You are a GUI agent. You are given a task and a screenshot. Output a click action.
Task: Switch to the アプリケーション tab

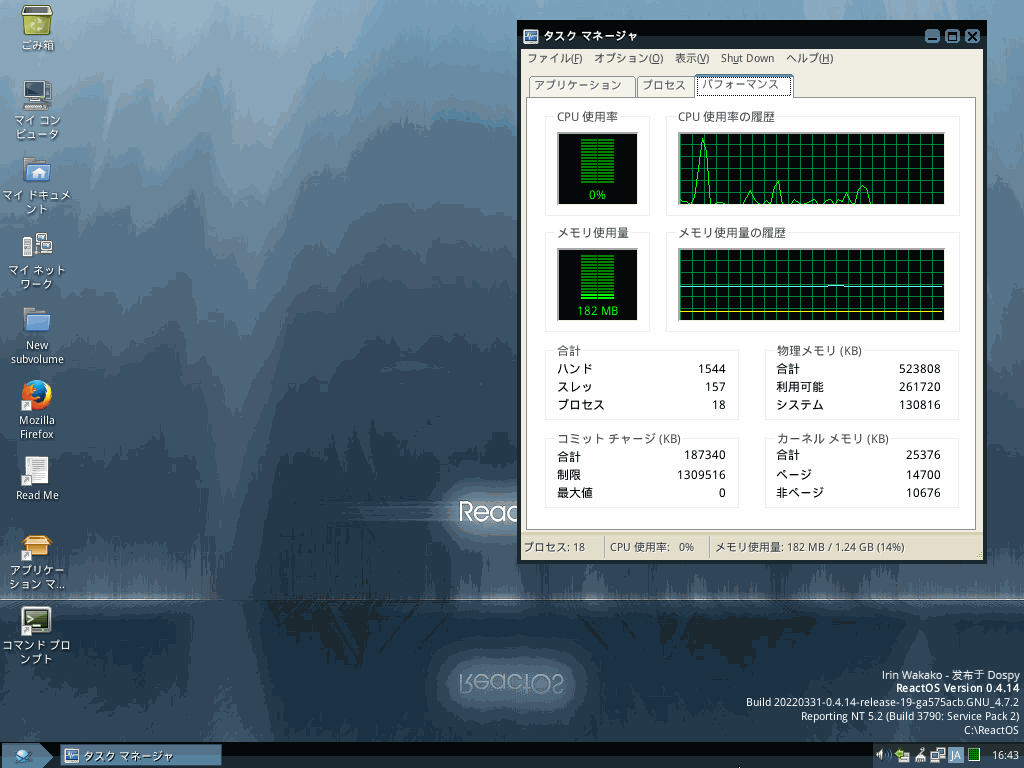(x=581, y=86)
